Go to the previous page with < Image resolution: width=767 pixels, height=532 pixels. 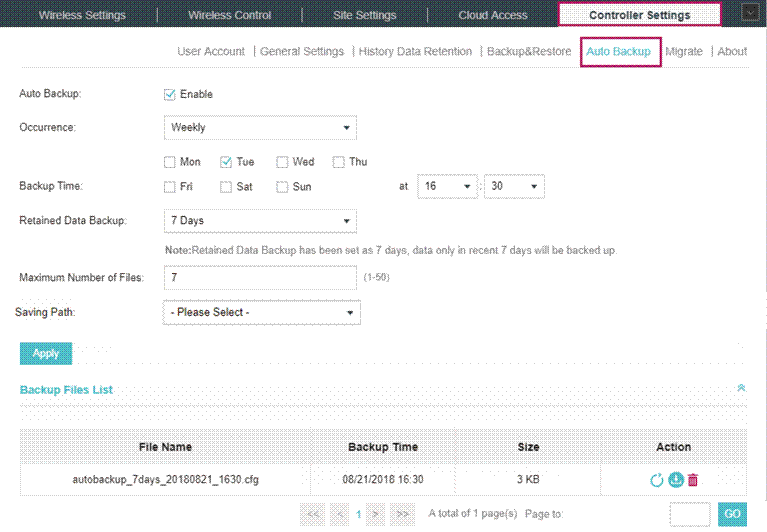pos(339,514)
